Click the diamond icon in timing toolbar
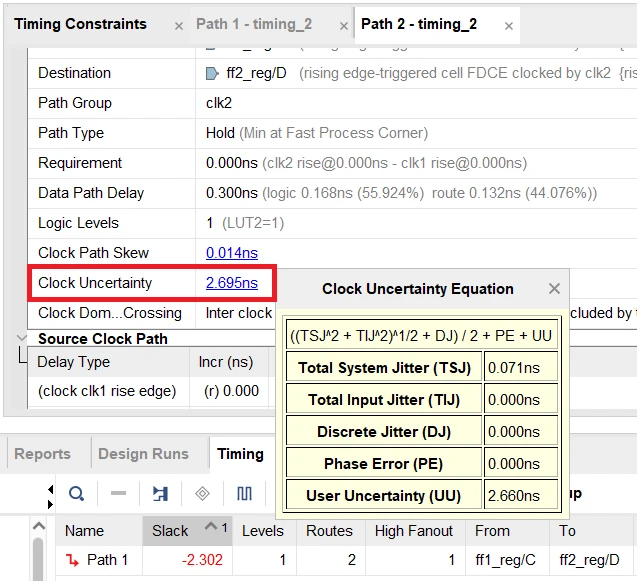 [x=202, y=494]
